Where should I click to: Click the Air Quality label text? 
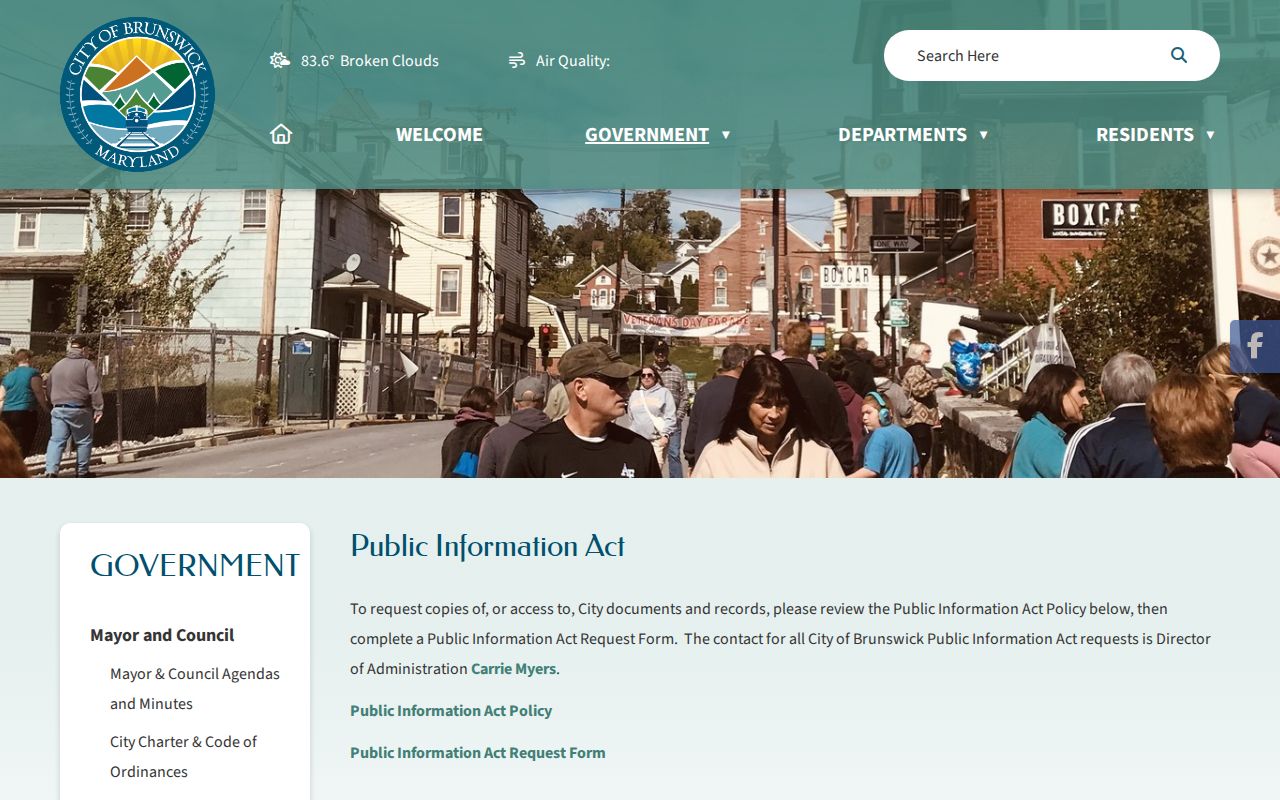573,60
